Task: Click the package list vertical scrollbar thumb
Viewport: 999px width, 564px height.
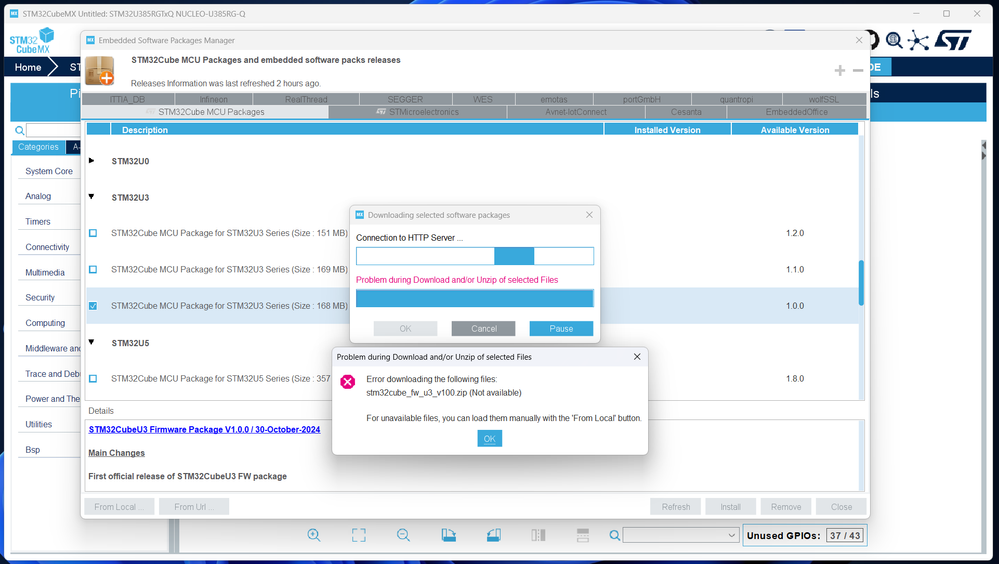Action: pos(861,283)
